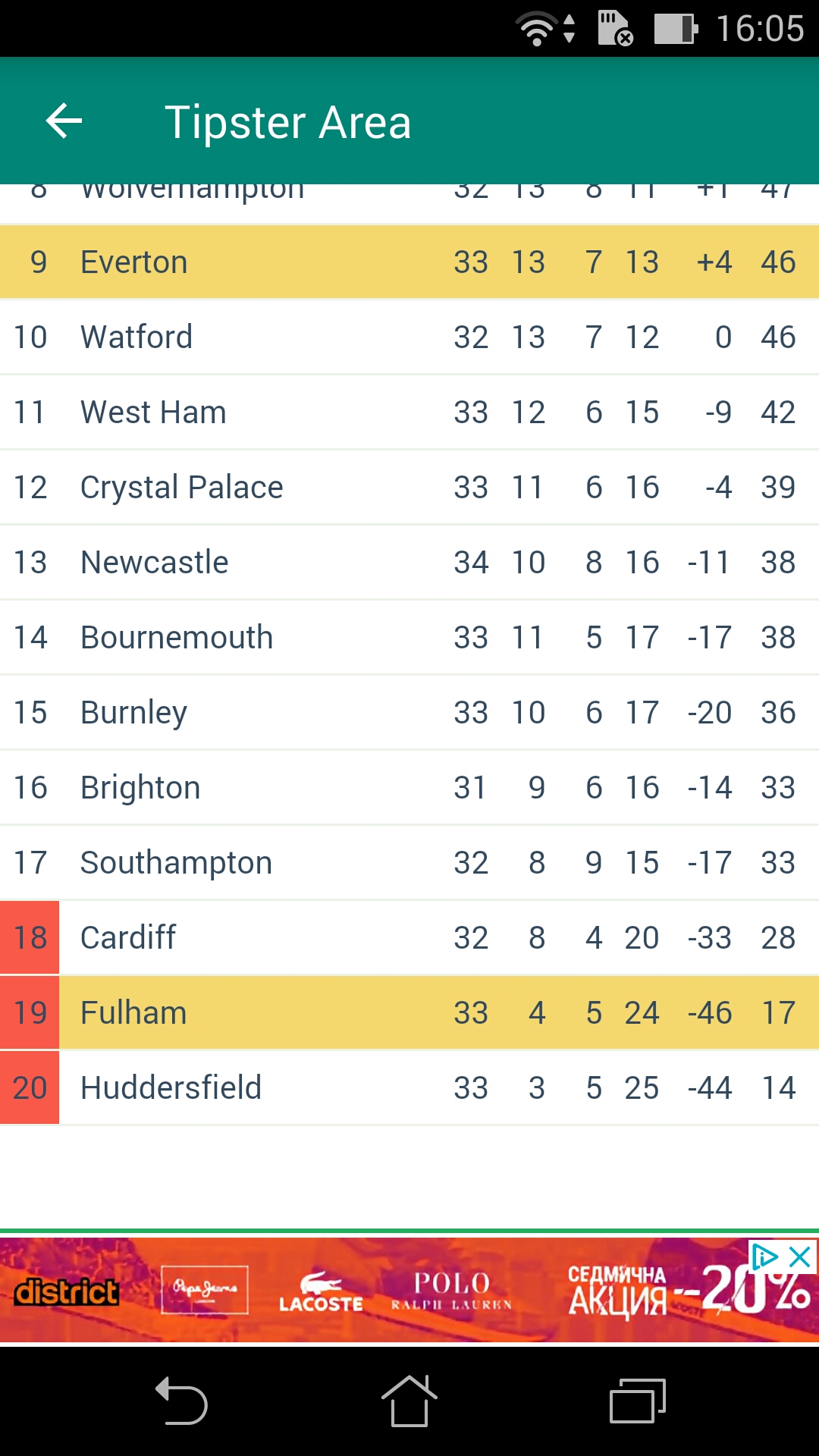Tap the Newcastle team entry
This screenshot has height=1456, width=819.
tap(409, 562)
